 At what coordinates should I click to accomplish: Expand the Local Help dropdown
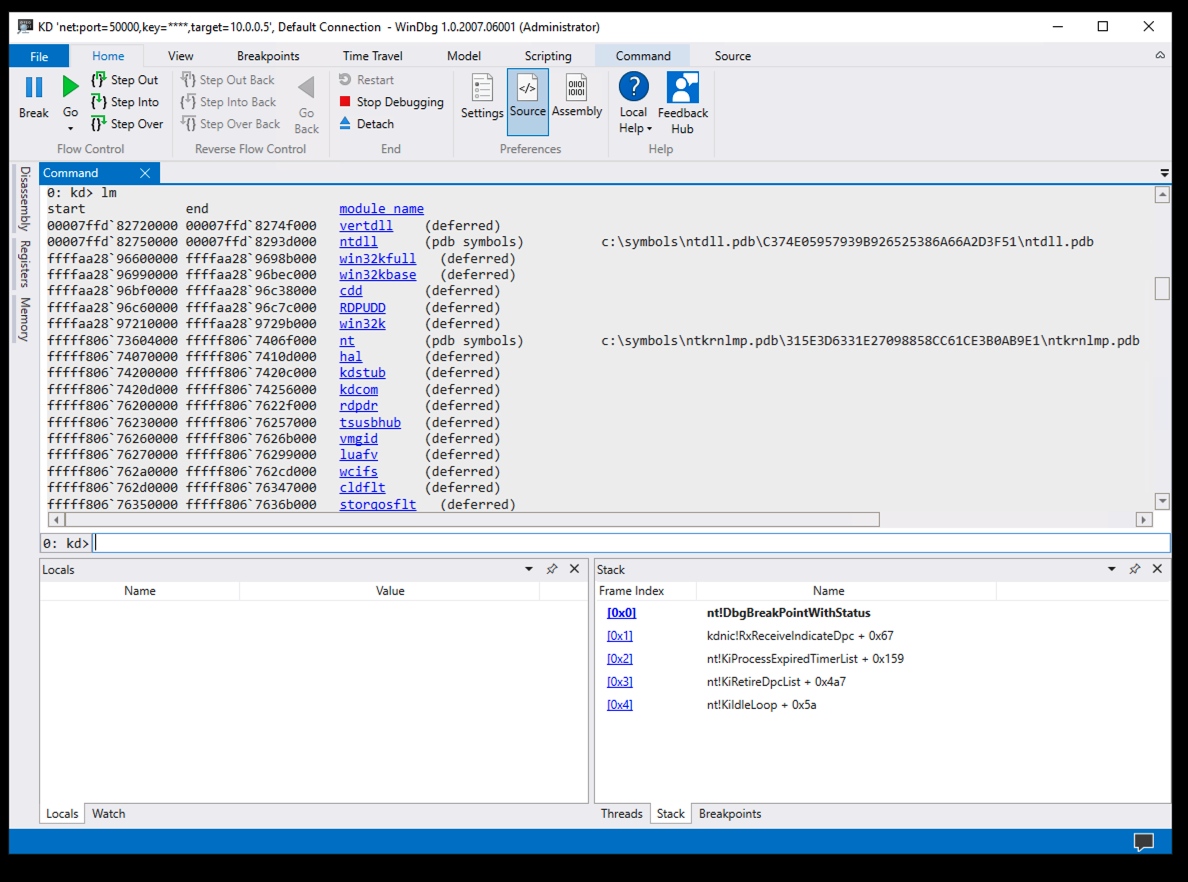(649, 129)
